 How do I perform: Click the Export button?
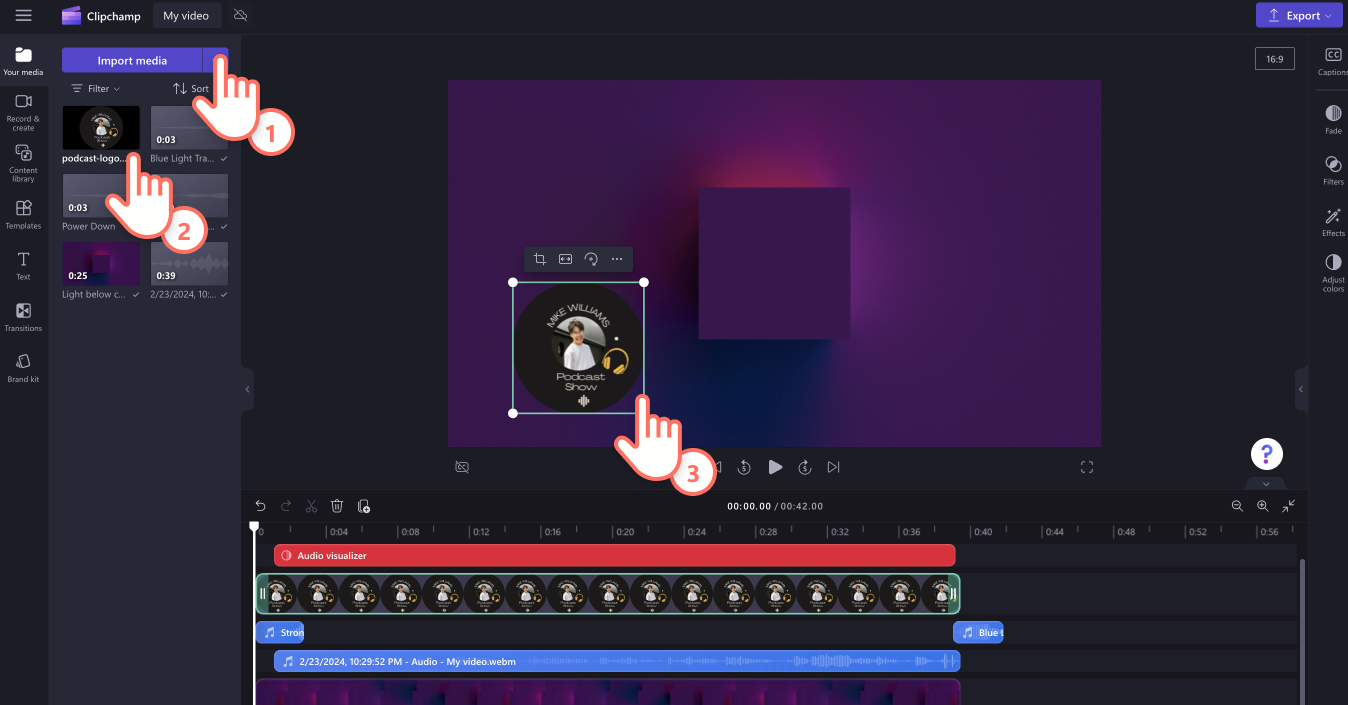point(1298,15)
